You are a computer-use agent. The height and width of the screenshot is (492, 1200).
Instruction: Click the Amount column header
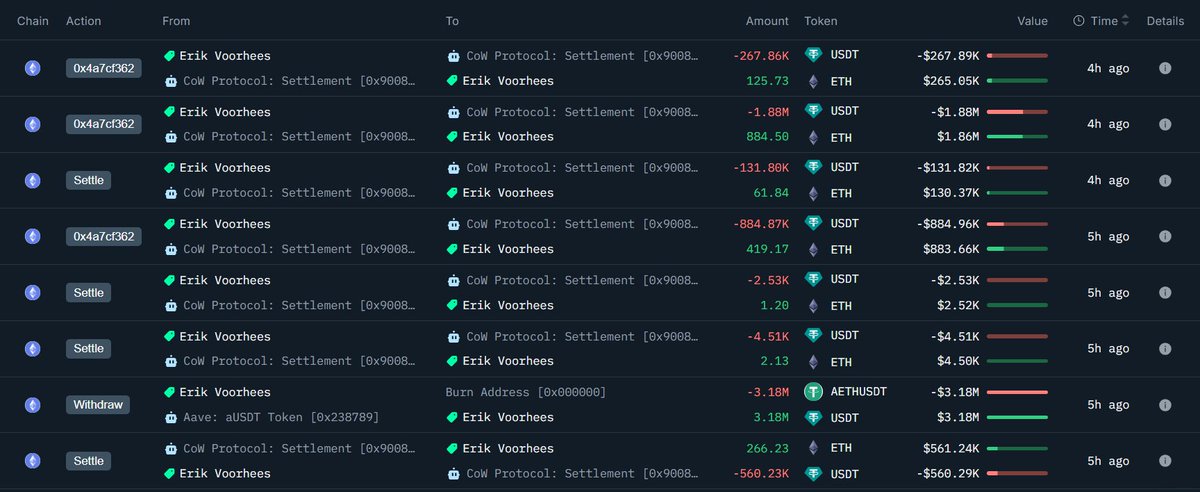767,21
